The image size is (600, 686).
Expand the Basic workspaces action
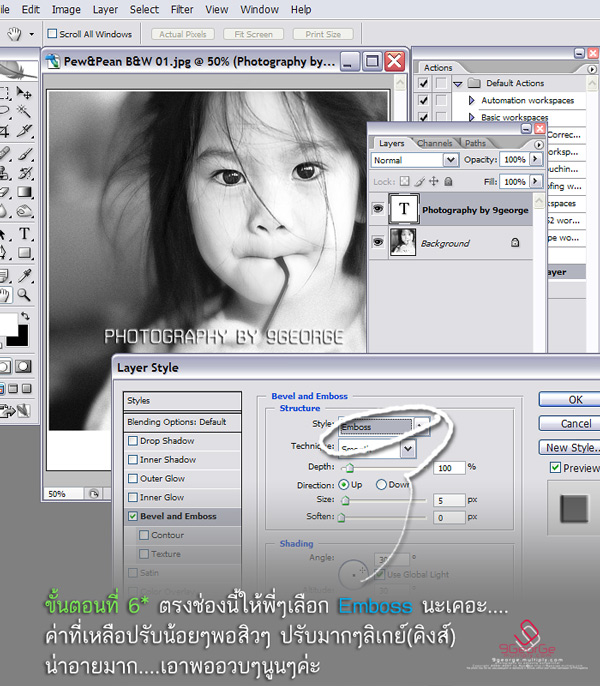tap(471, 117)
